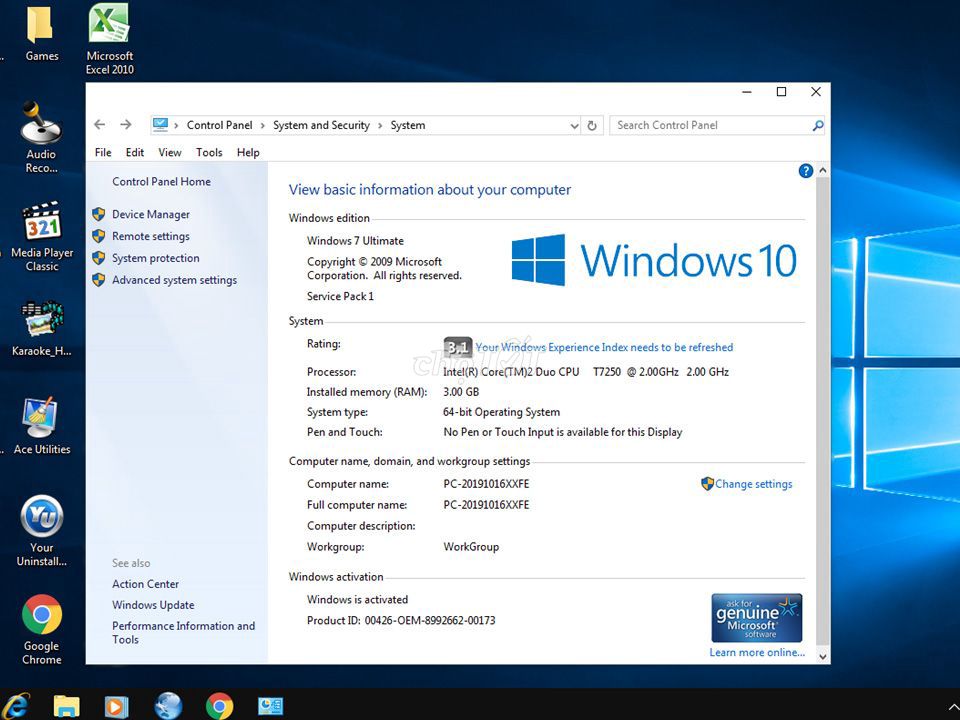Viewport: 960px width, 720px height.
Task: Go back with the back arrow
Action: [100, 125]
